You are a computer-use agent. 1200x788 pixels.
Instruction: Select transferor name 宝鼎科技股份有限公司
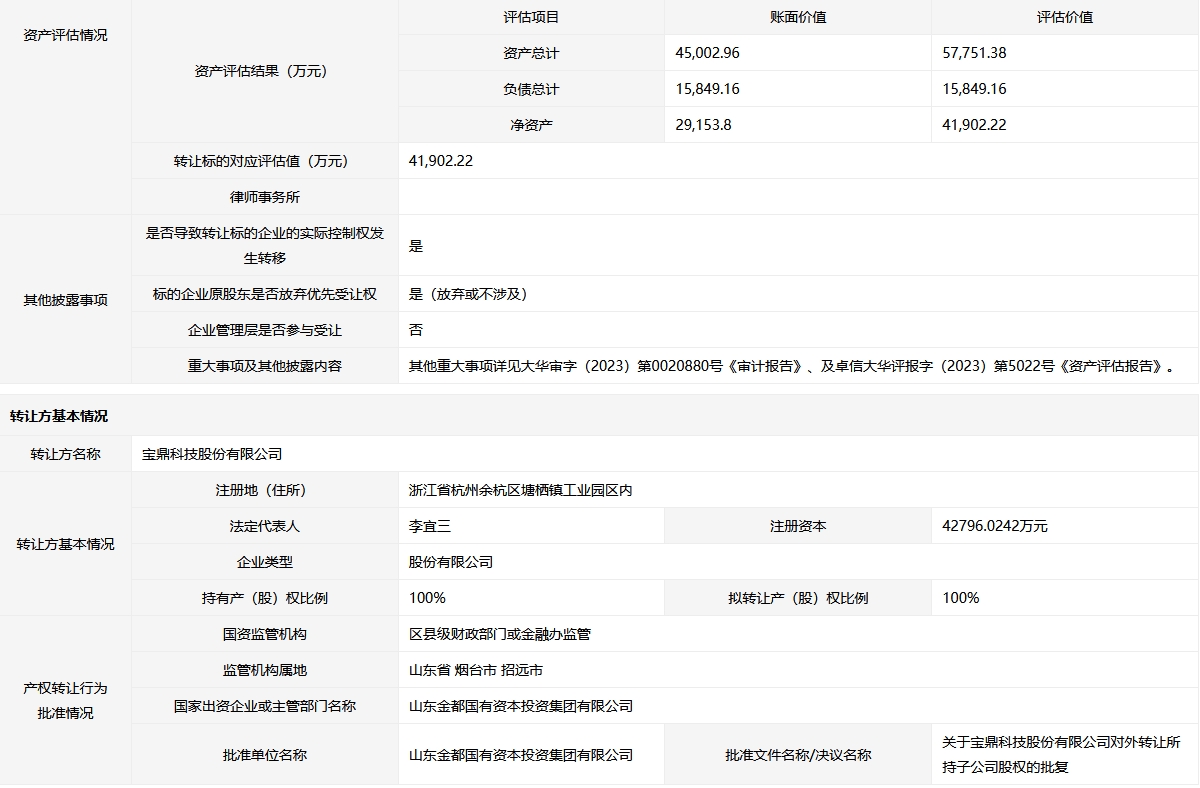(212, 454)
